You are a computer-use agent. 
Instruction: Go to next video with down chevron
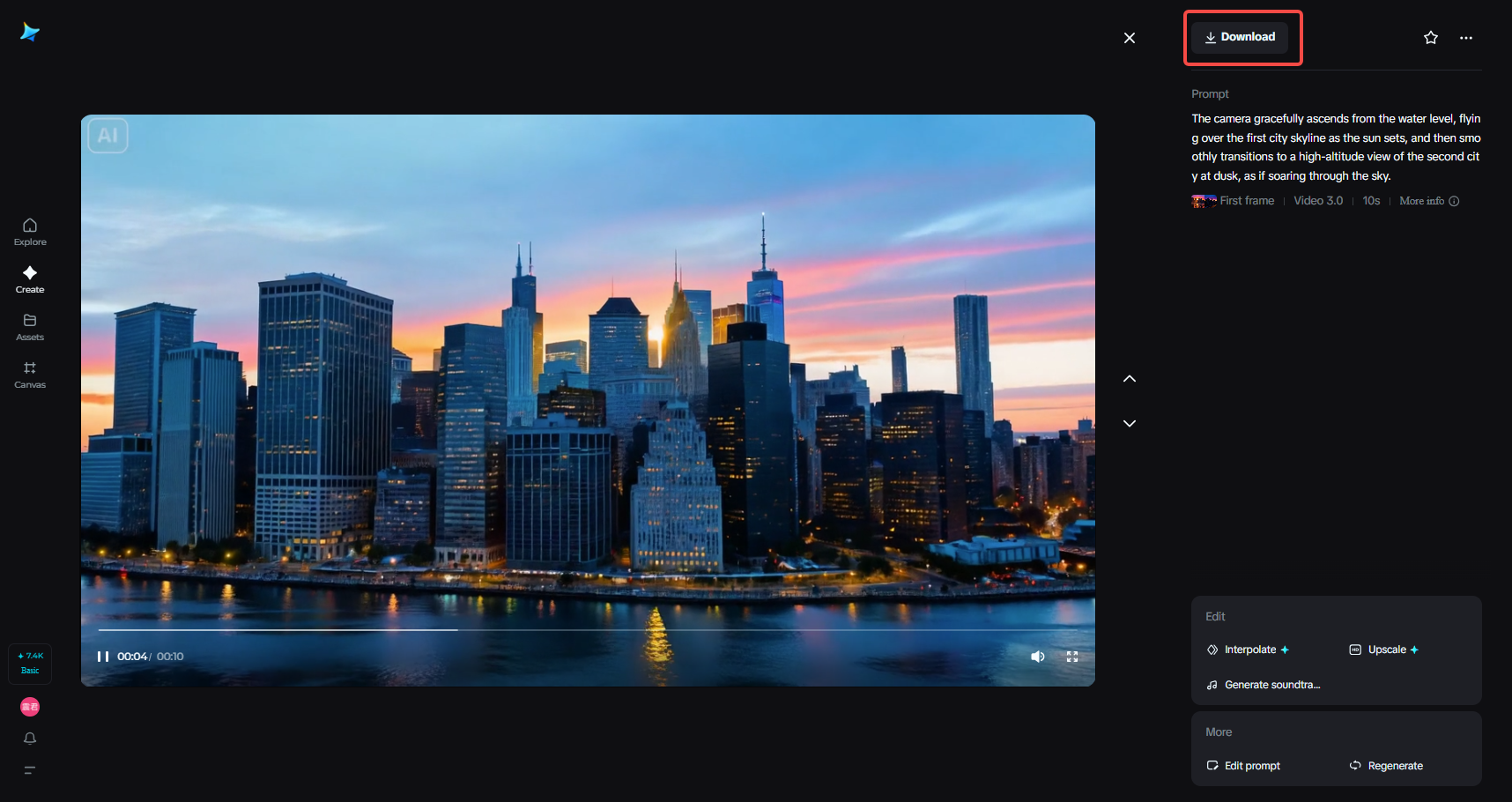click(x=1130, y=424)
